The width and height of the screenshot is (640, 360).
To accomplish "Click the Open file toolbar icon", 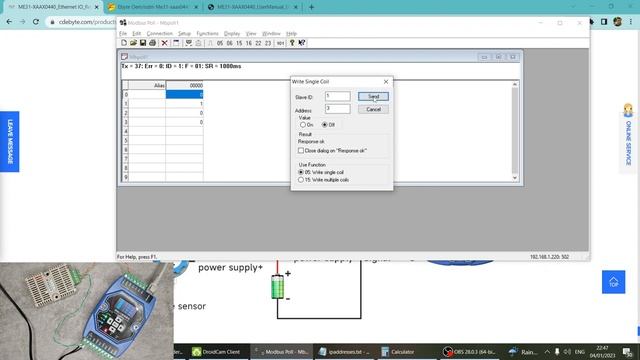I will pyautogui.click(x=133, y=43).
